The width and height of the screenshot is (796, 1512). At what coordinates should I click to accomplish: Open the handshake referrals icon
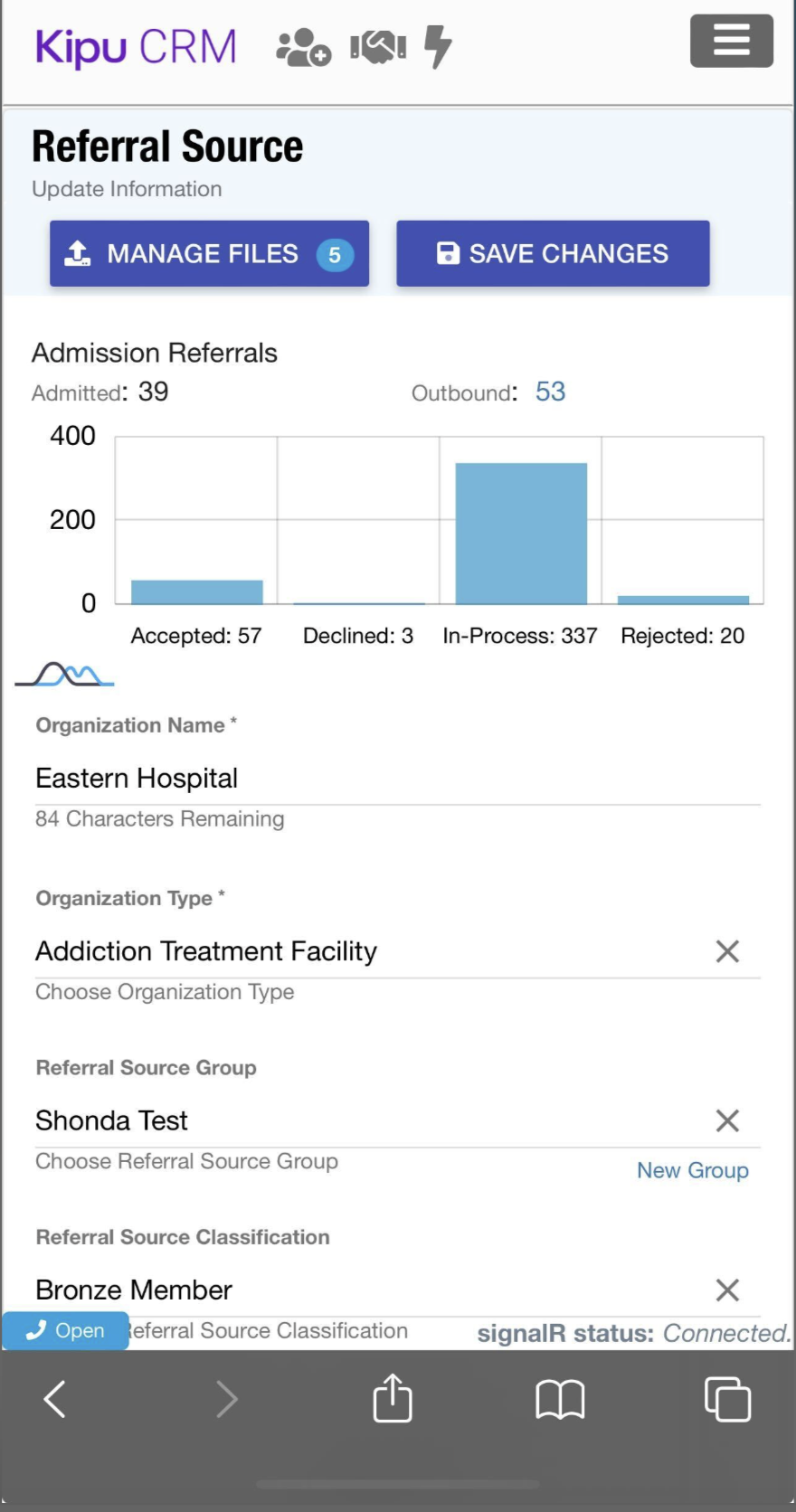[x=378, y=47]
